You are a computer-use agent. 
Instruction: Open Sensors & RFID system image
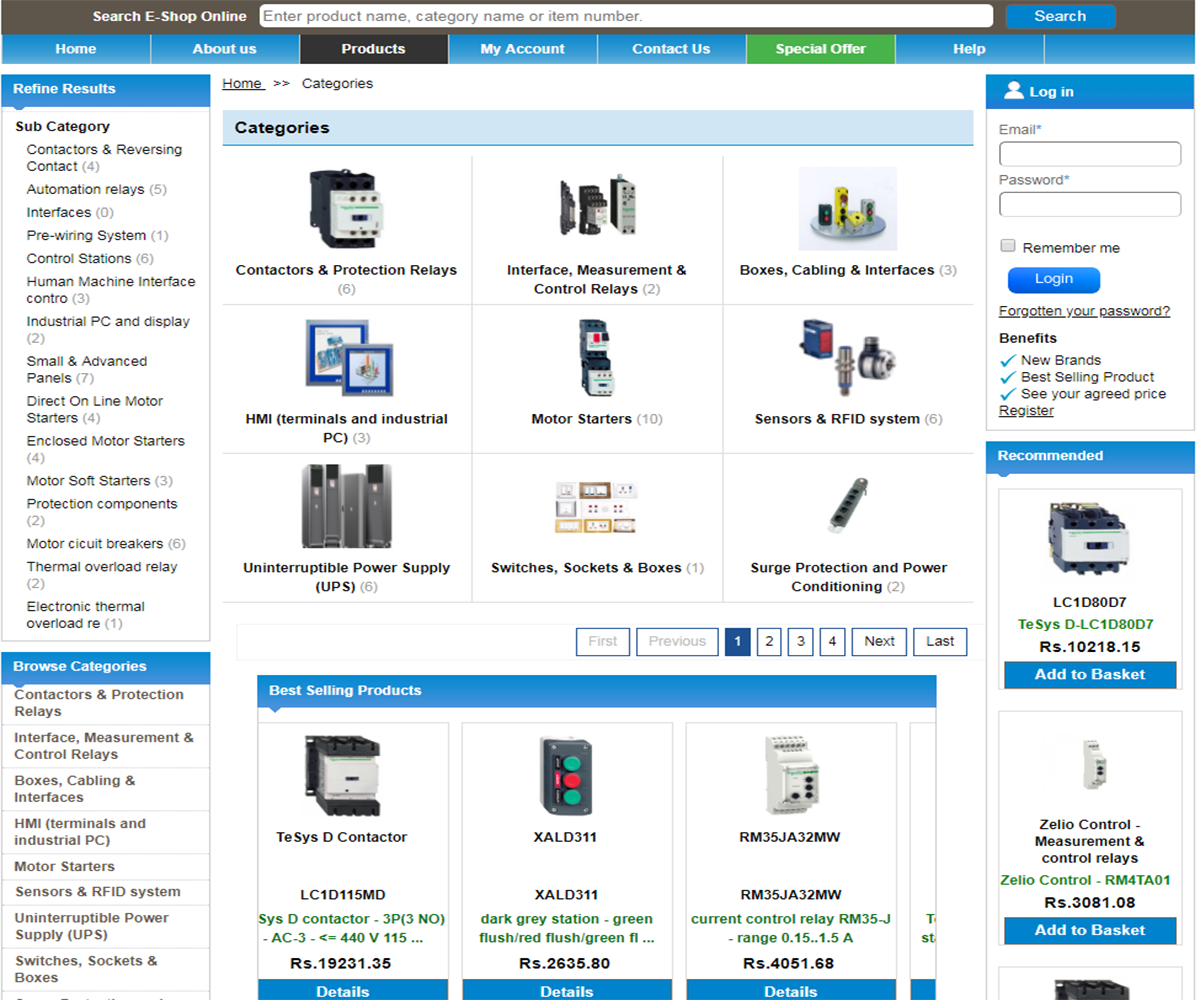(x=848, y=359)
